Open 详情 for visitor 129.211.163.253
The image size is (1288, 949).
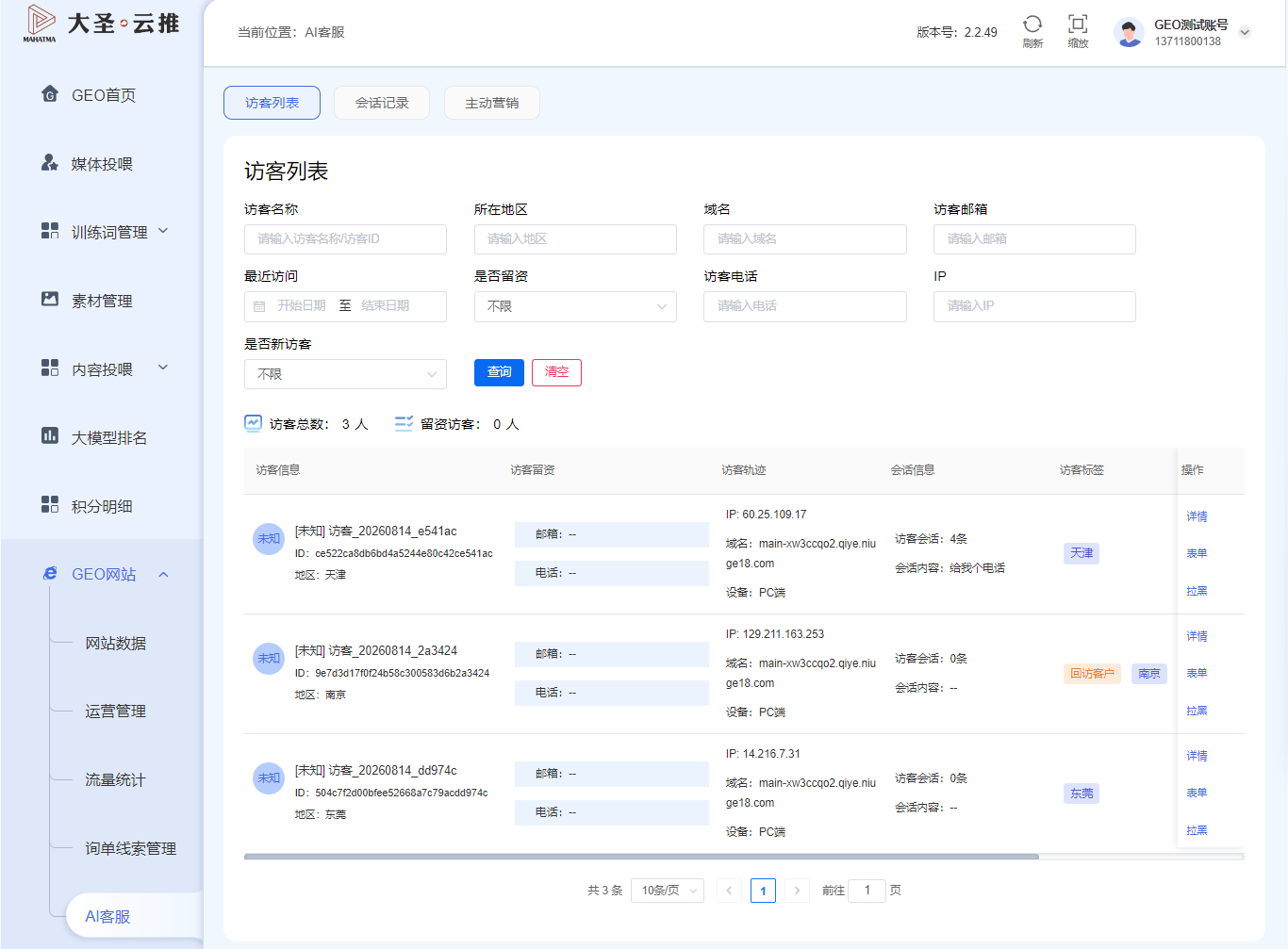coord(1197,636)
